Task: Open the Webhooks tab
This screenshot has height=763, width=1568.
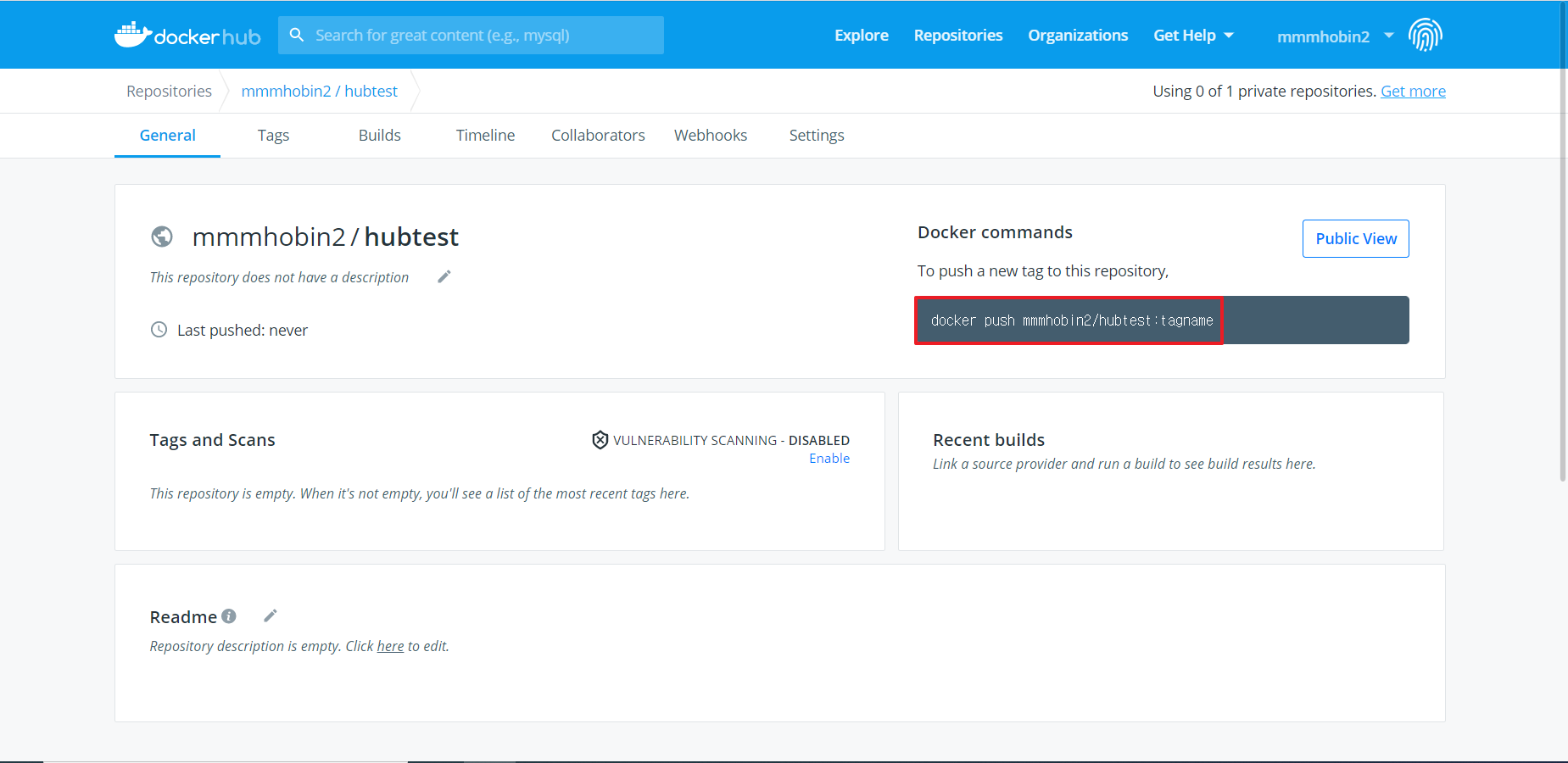Action: 711,136
